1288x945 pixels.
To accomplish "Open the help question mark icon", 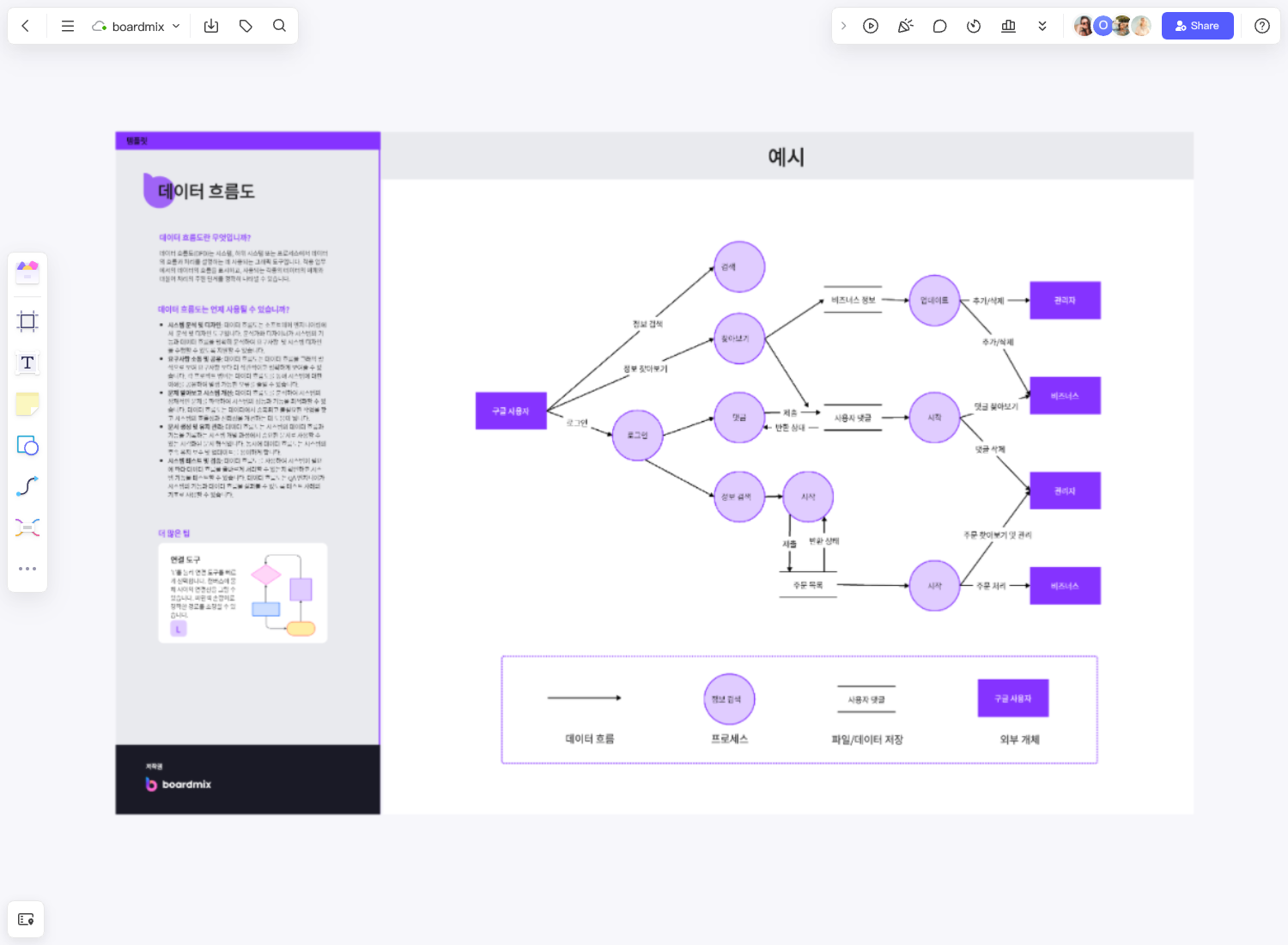I will coord(1262,26).
